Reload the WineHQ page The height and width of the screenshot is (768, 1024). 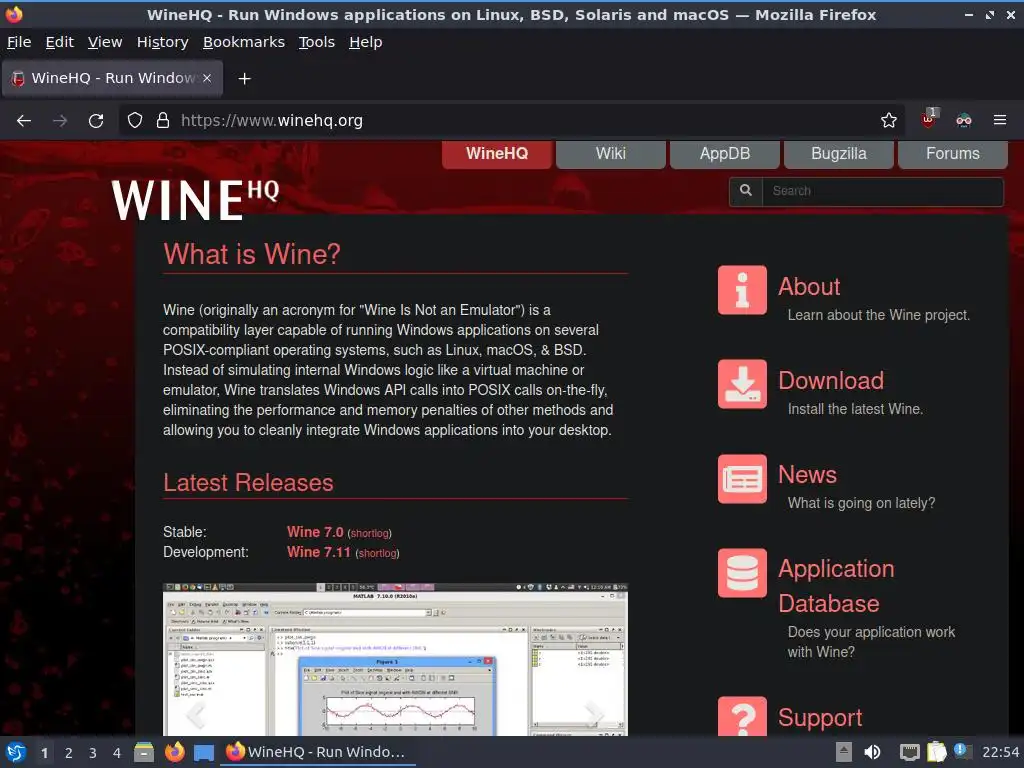pos(96,121)
